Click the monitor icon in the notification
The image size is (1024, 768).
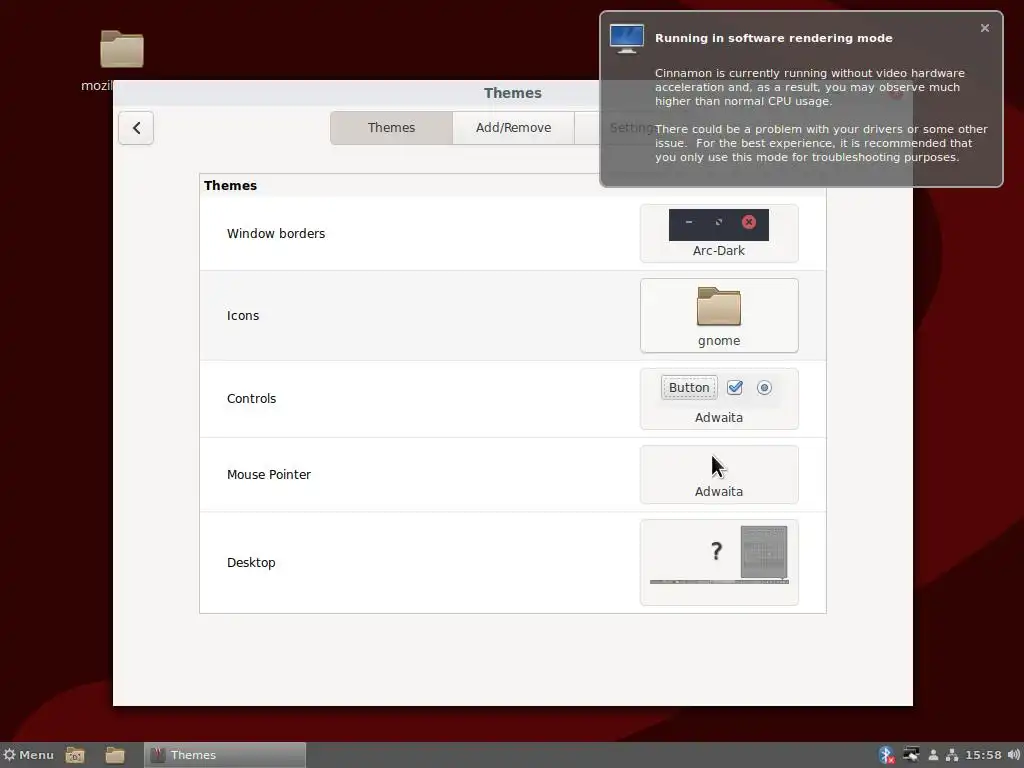tap(627, 39)
